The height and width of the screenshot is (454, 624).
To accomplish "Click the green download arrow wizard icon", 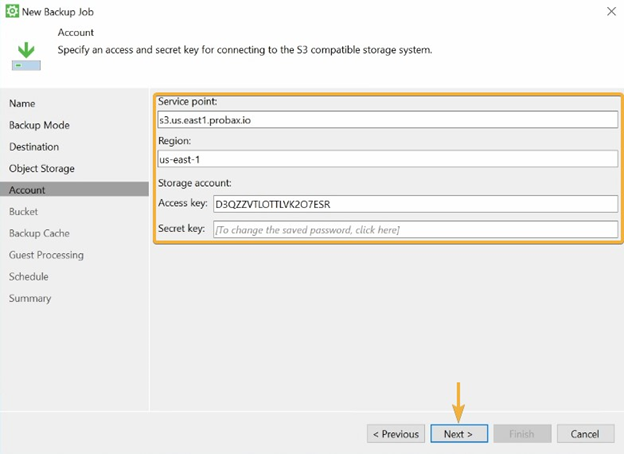I will [x=26, y=56].
